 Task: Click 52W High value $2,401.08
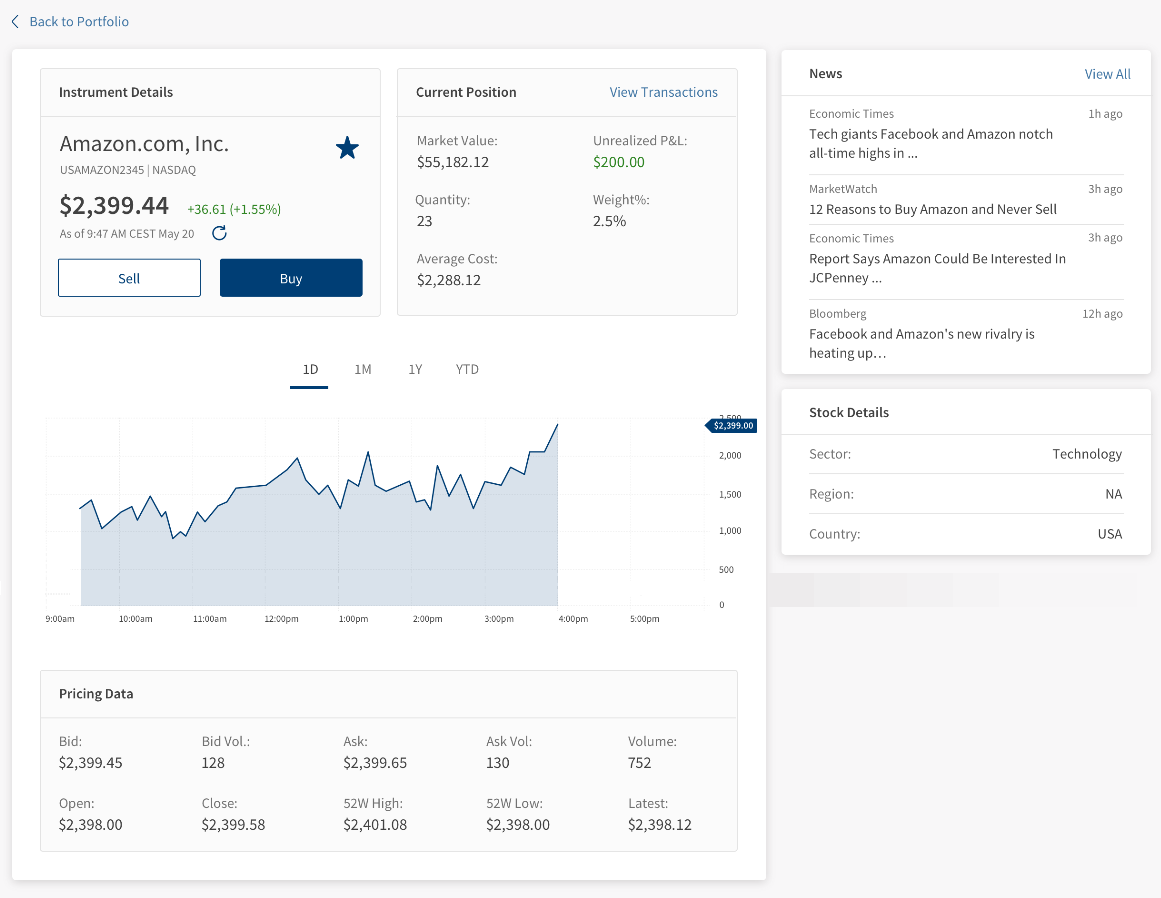pyautogui.click(x=375, y=825)
